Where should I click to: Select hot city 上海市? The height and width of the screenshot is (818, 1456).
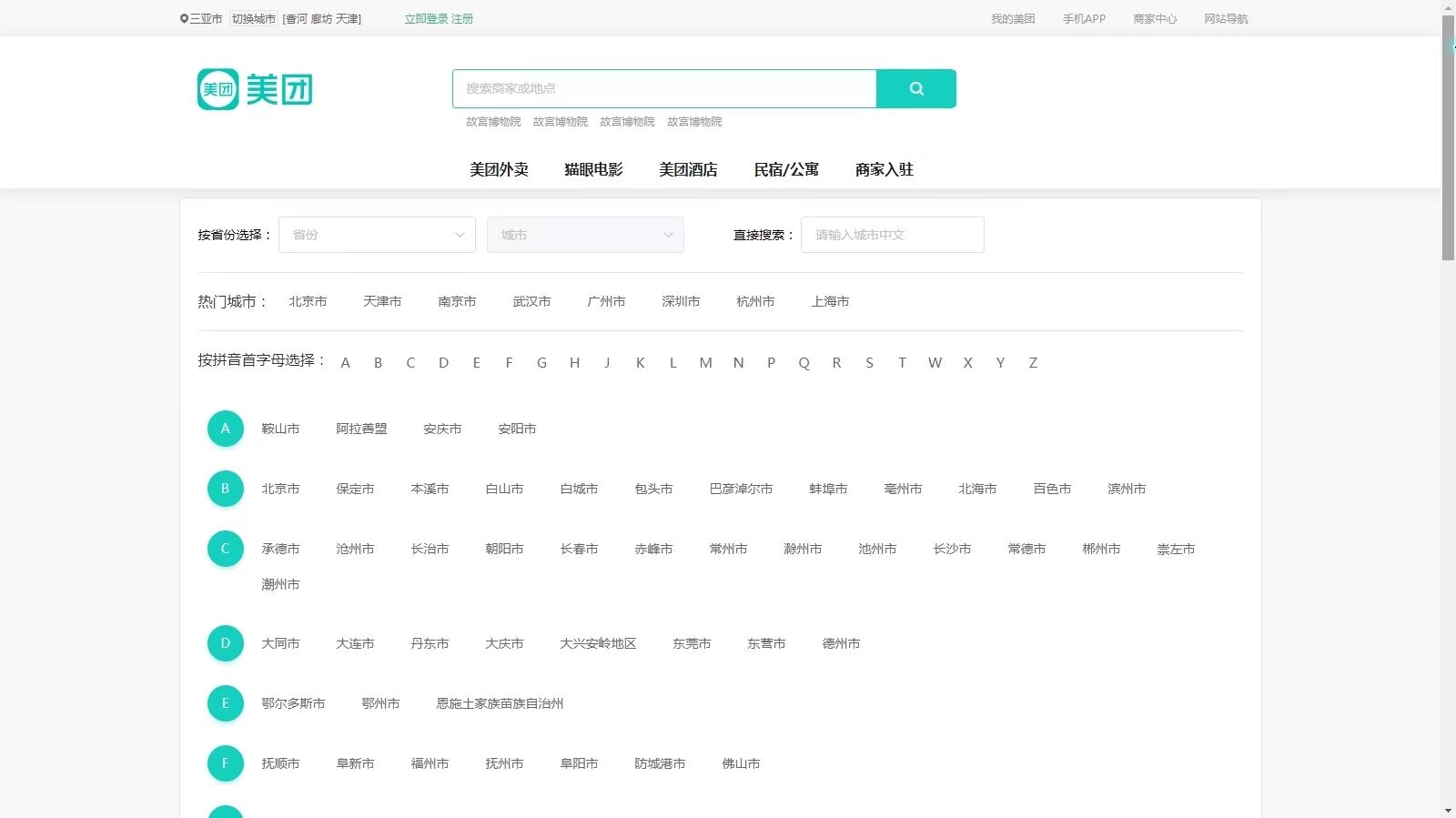pos(830,301)
